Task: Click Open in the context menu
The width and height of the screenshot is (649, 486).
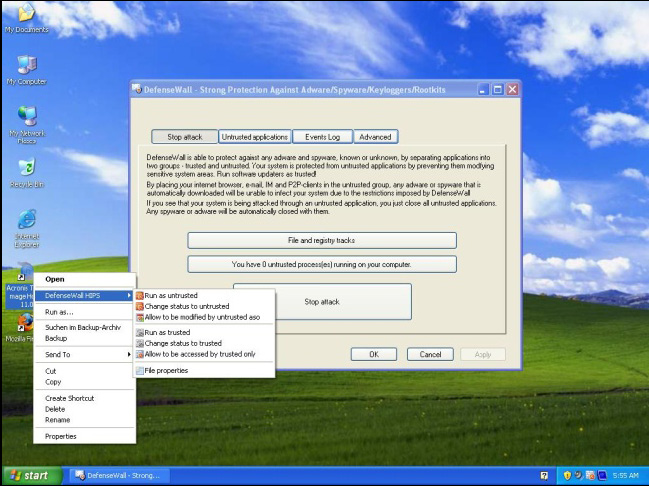Action: coord(84,279)
